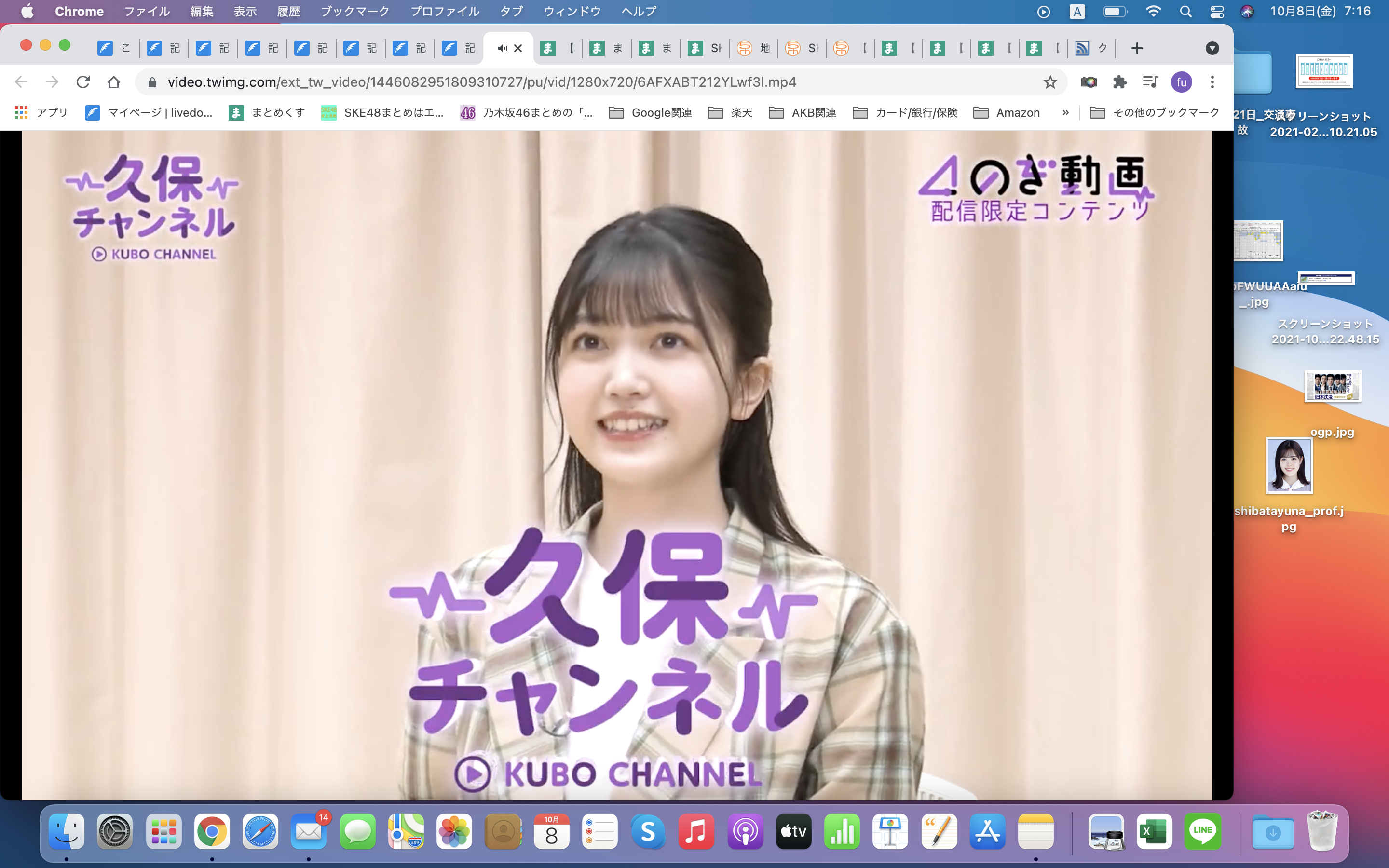Open the ファイル menu
Image resolution: width=1389 pixels, height=868 pixels.
[146, 12]
